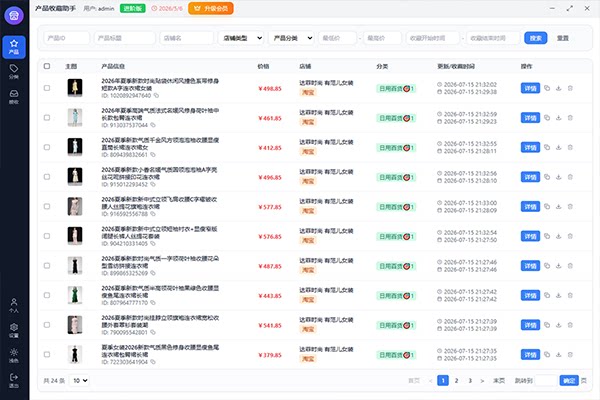Image resolution: width=600 pixels, height=400 pixels.
Task: Focus the jump-to-page number field
Action: pyautogui.click(x=546, y=380)
